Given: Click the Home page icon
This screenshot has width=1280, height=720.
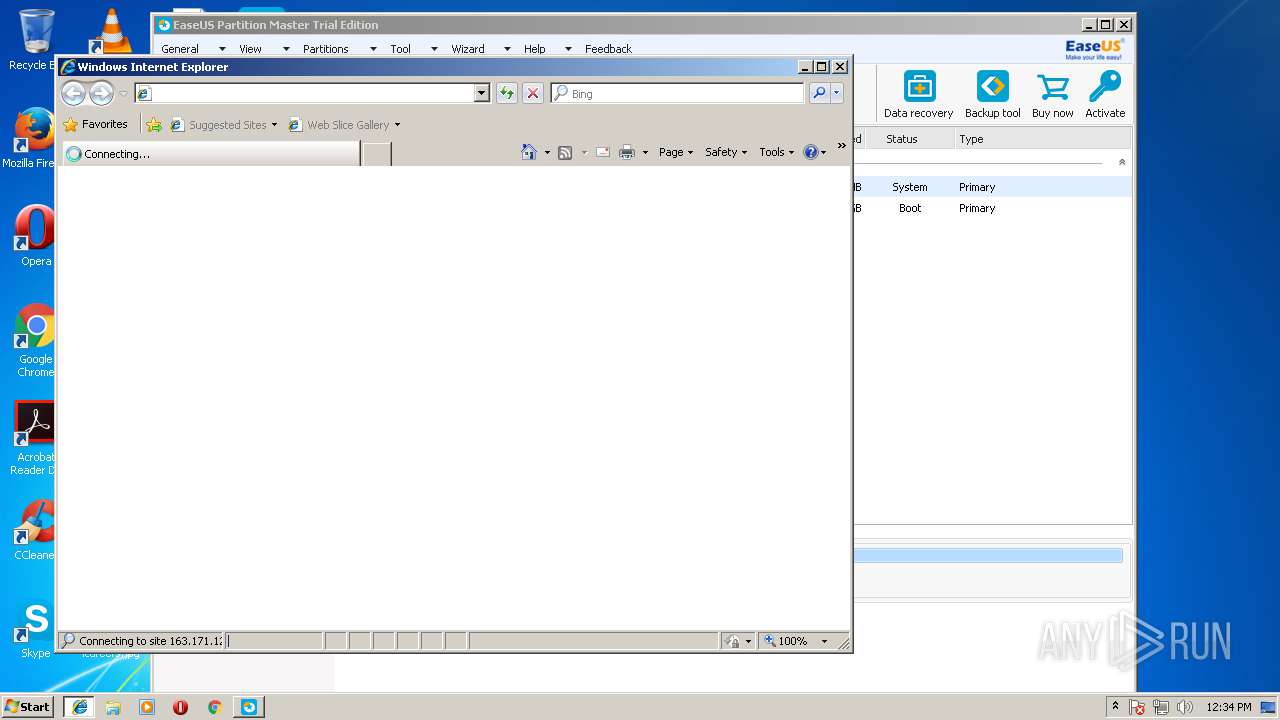Looking at the screenshot, I should click(x=529, y=152).
